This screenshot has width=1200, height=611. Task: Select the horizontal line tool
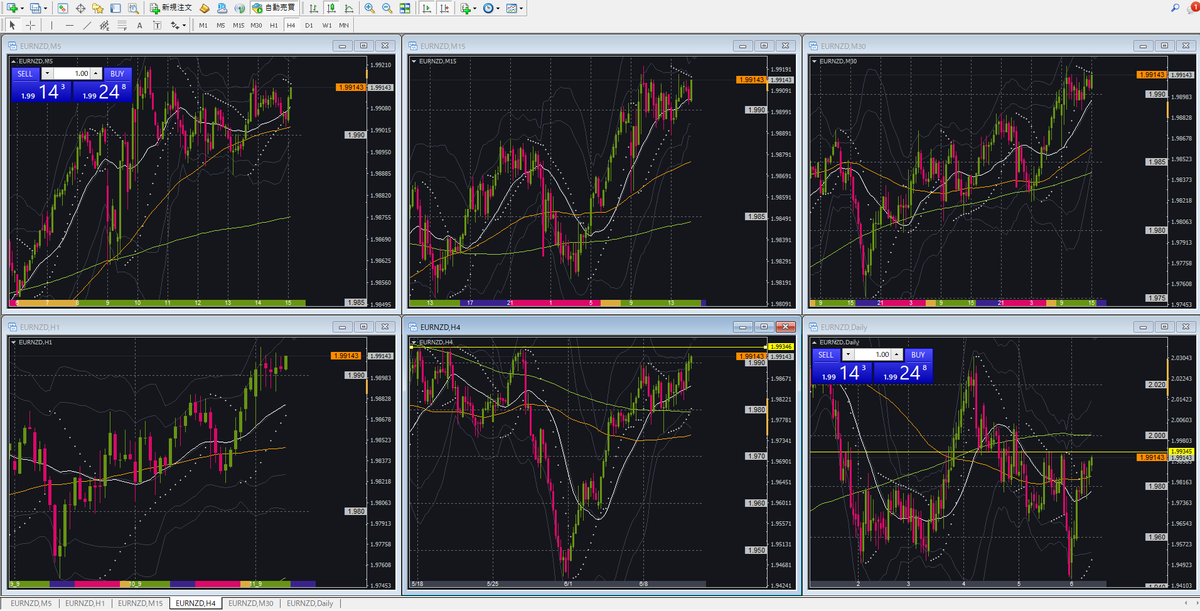(x=70, y=24)
